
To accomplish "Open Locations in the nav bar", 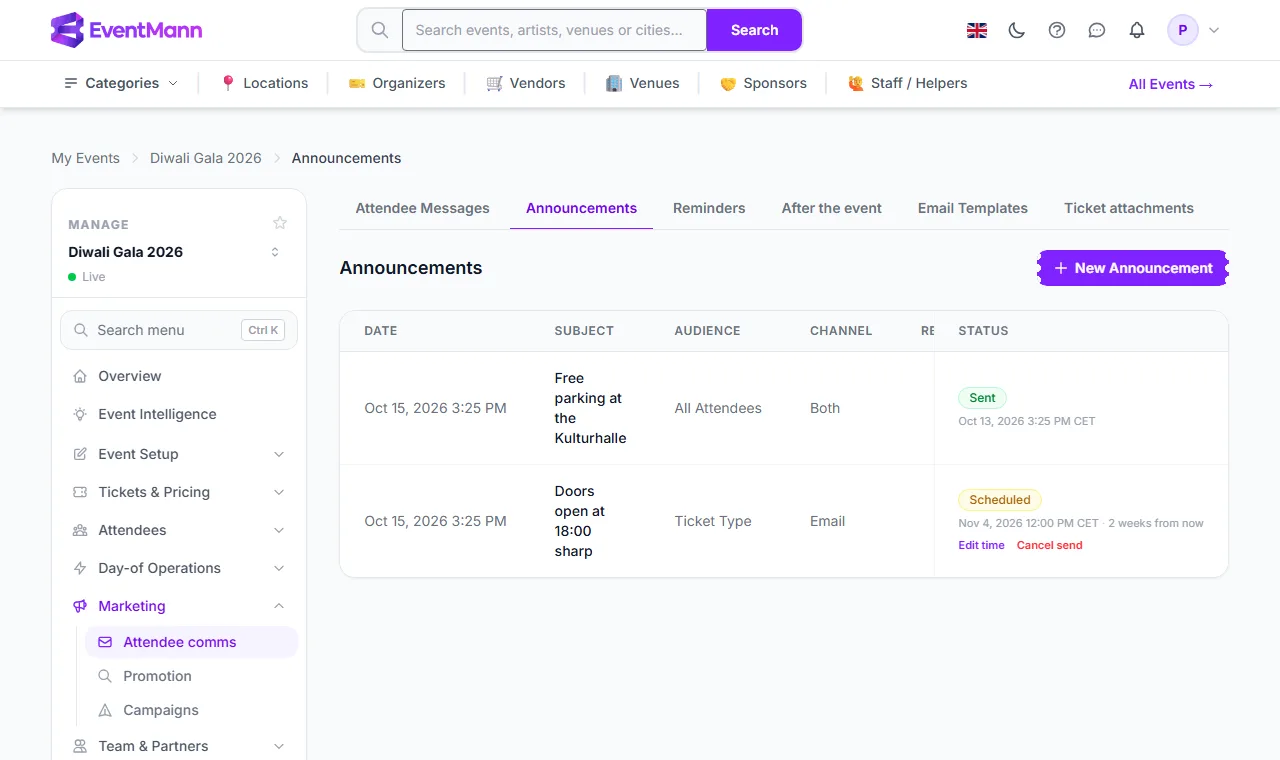I will 264,83.
